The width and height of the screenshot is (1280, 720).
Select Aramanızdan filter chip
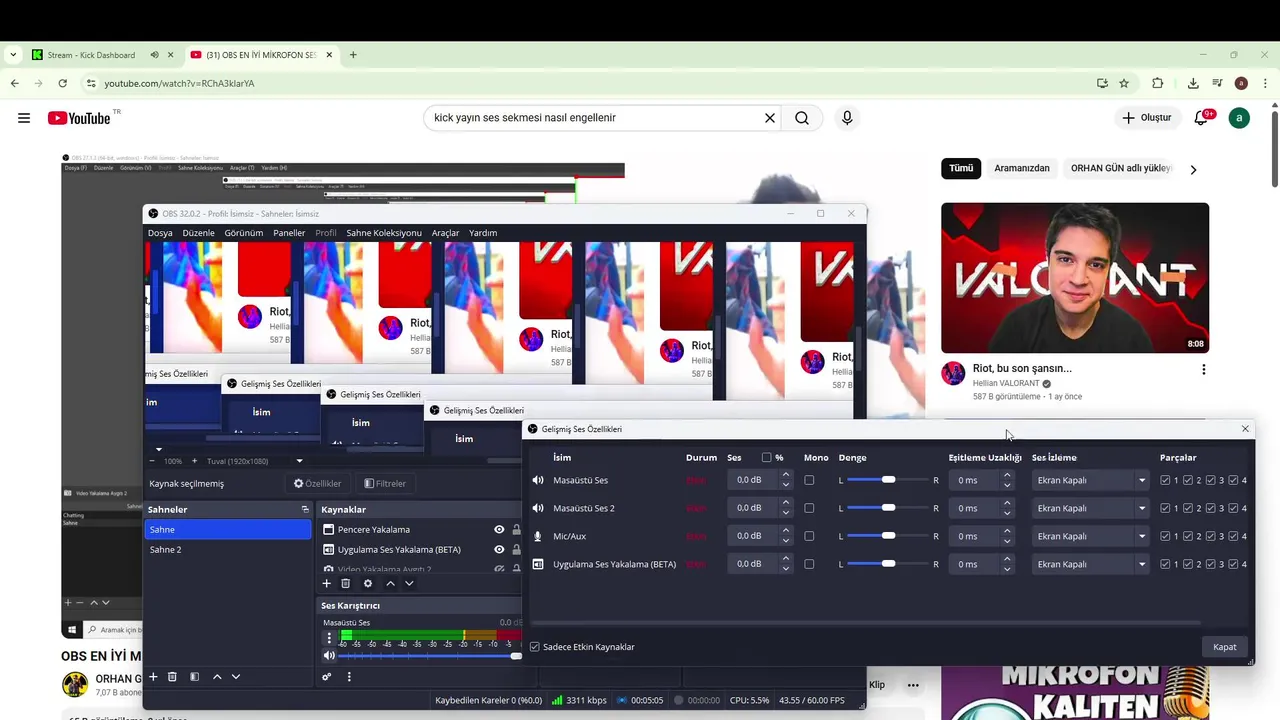(x=1022, y=168)
